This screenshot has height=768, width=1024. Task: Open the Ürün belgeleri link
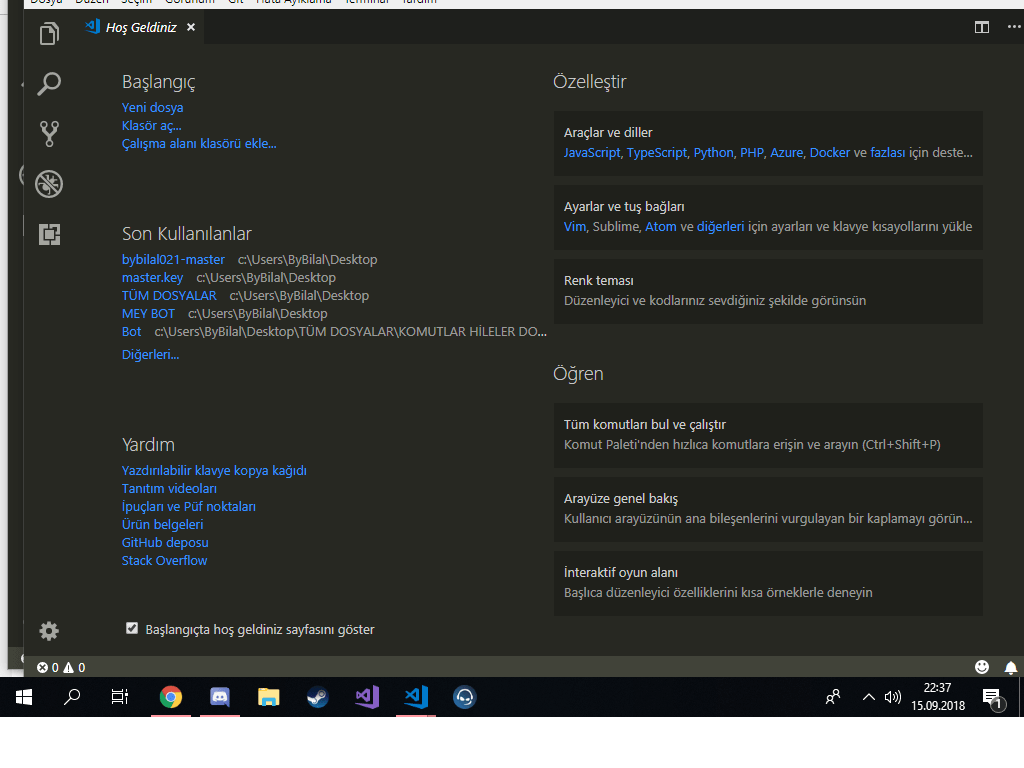162,524
